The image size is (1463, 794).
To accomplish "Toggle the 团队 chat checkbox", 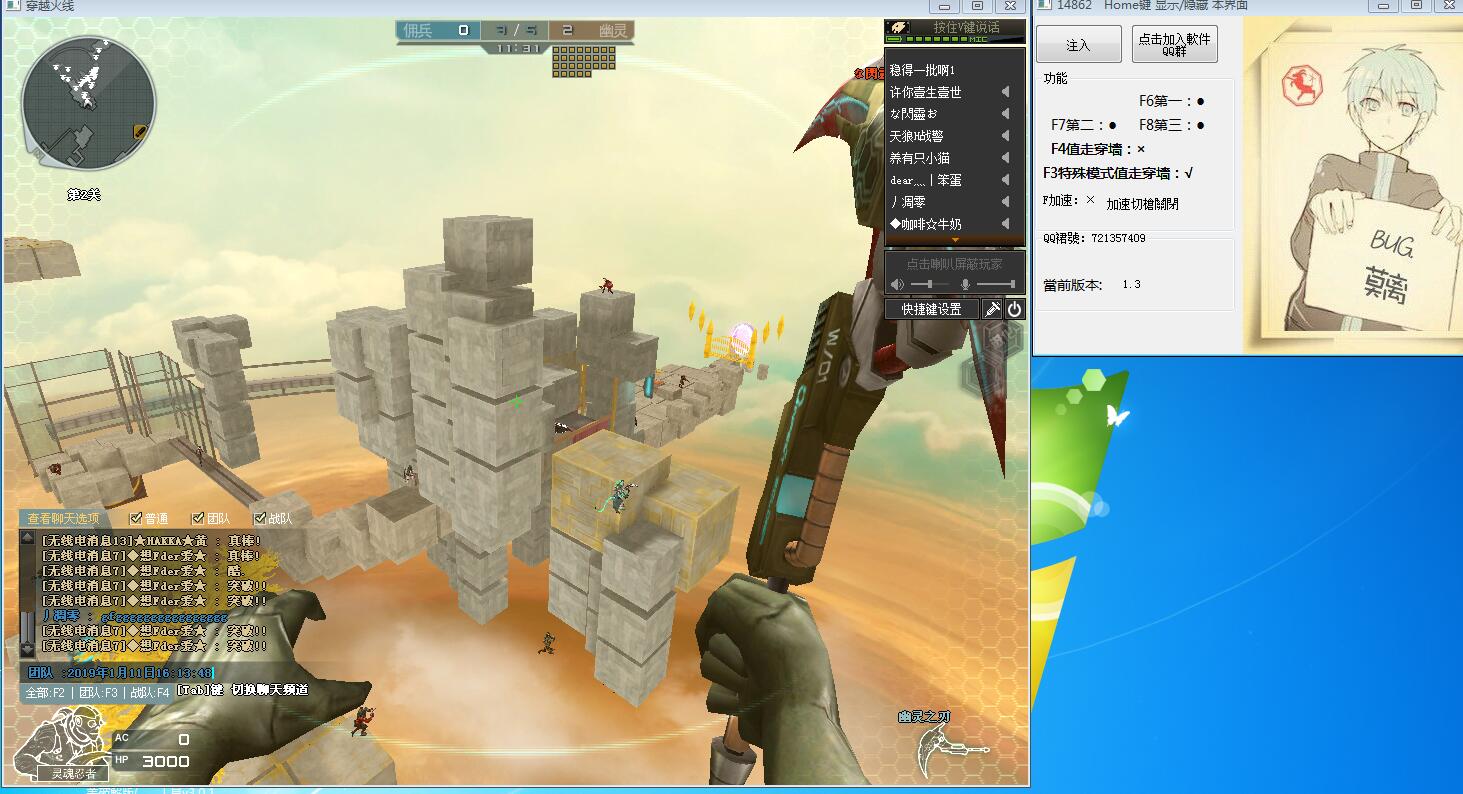I will coord(198,518).
